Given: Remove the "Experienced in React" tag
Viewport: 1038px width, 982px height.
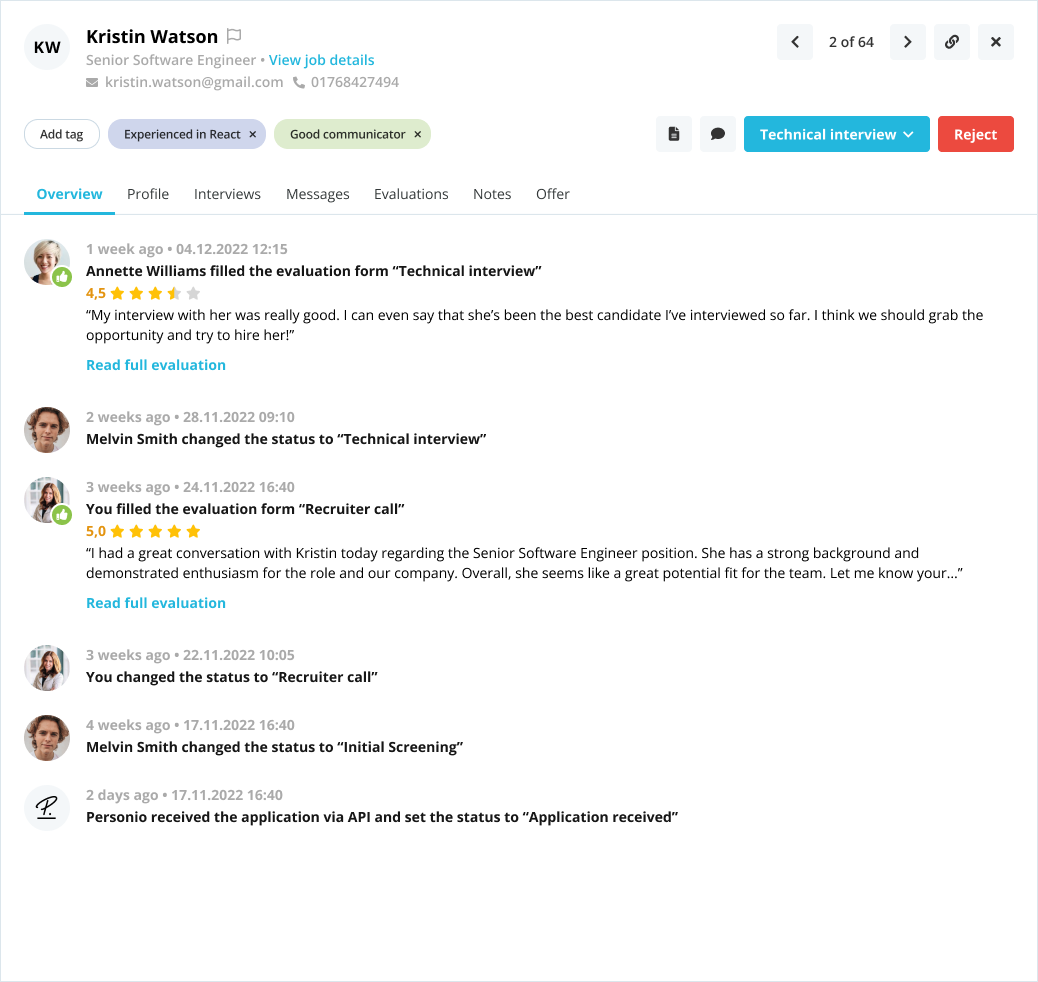Looking at the screenshot, I should click(253, 134).
